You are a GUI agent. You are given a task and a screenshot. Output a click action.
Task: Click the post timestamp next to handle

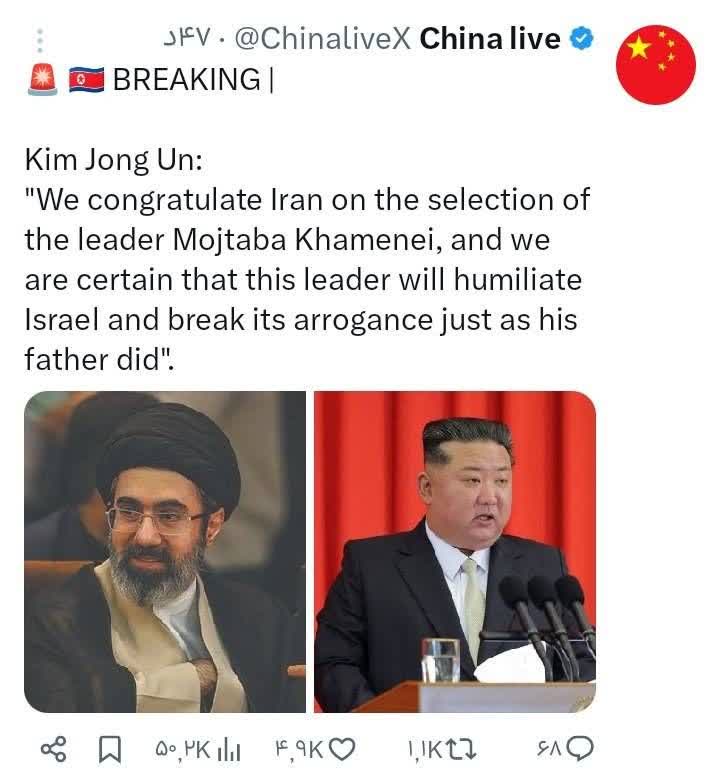[187, 39]
